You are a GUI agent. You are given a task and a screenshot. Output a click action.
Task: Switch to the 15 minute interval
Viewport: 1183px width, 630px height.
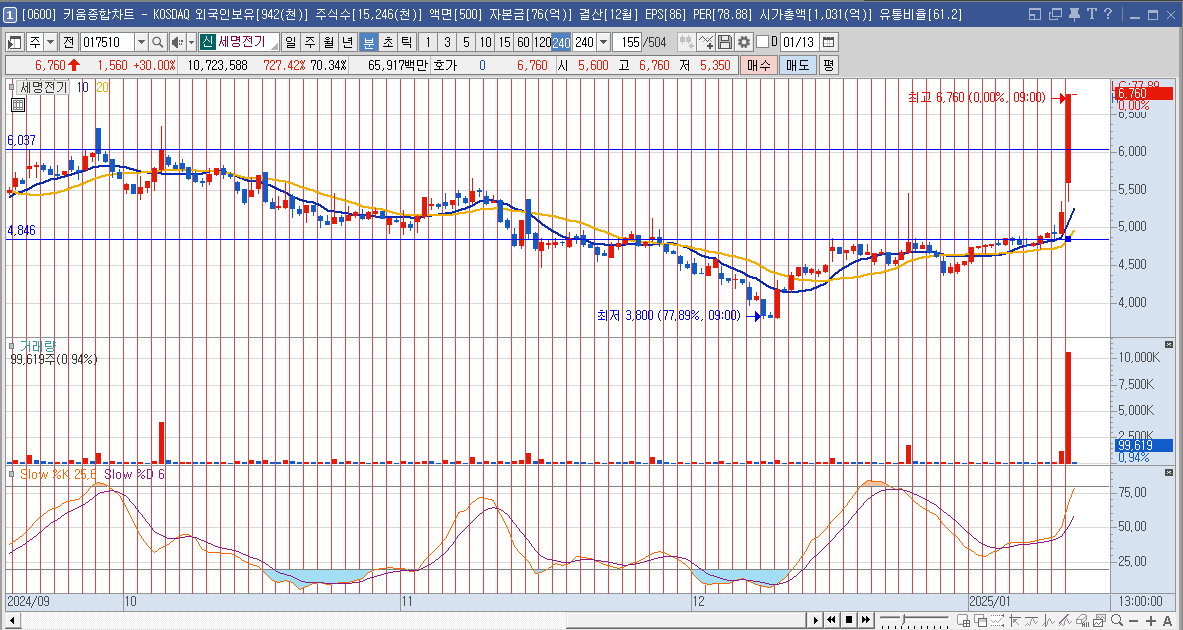(x=504, y=42)
